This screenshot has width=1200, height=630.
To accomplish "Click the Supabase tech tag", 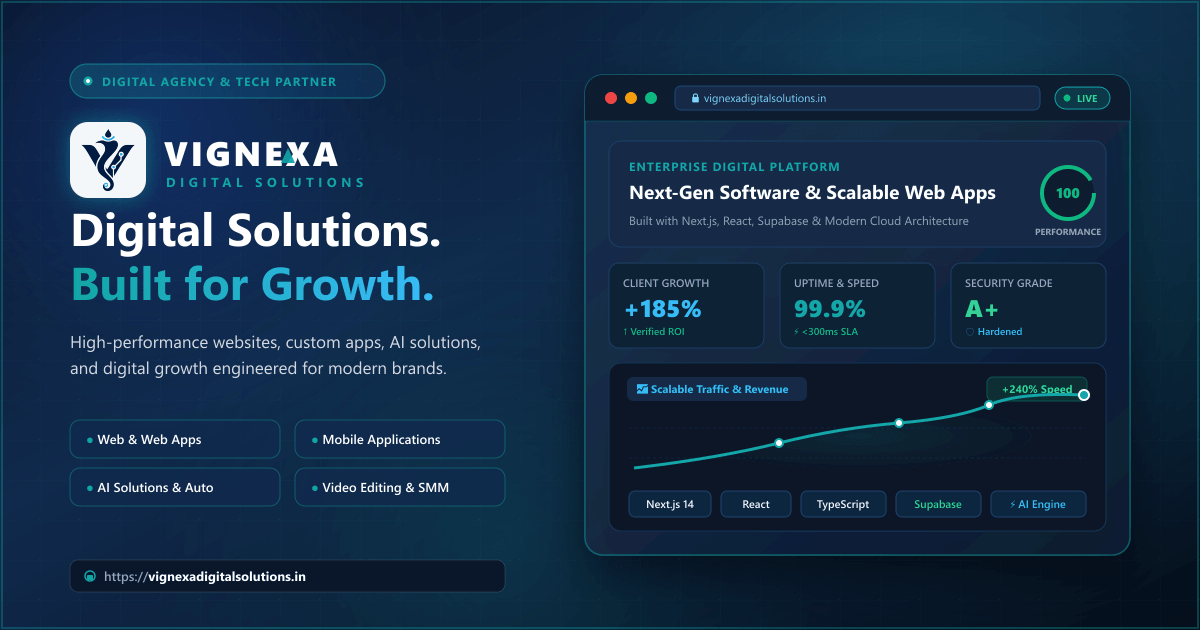I will pos(938,504).
